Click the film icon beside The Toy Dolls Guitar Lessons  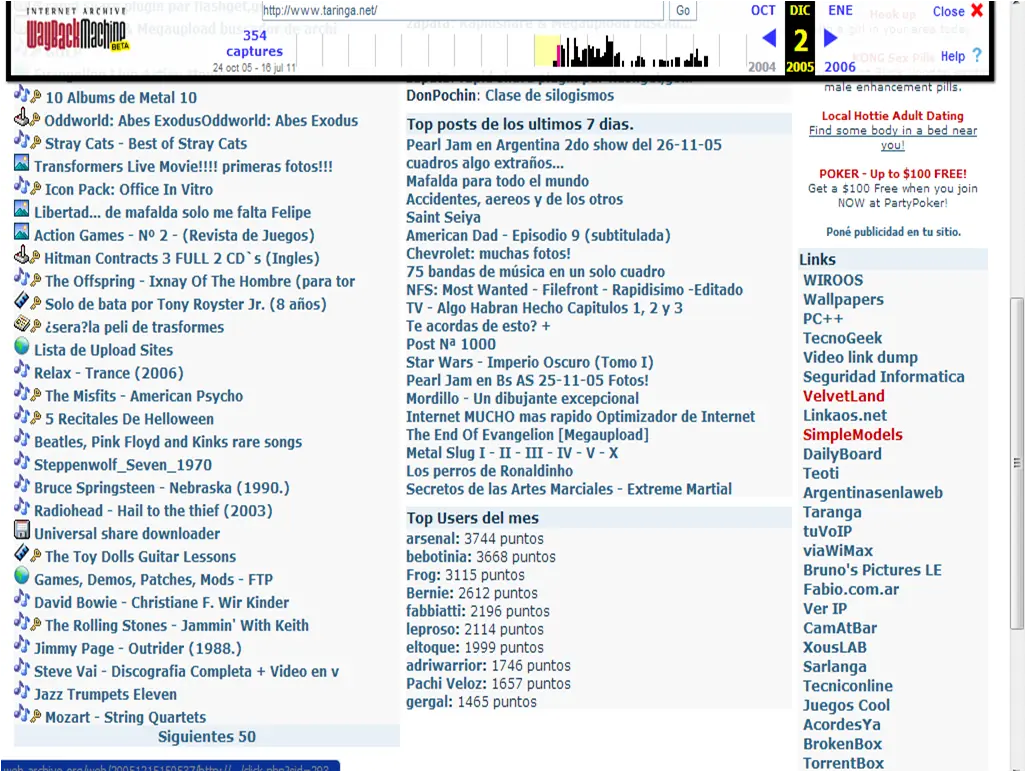[x=22, y=553]
